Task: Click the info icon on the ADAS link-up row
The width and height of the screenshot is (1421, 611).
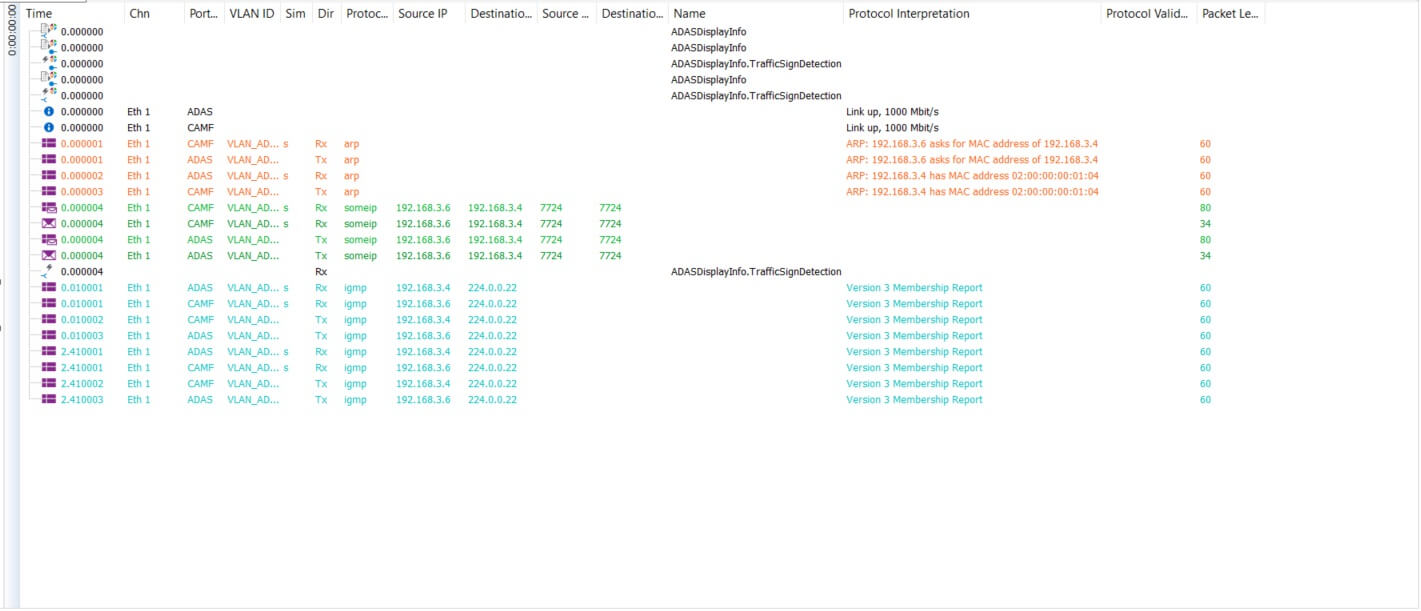Action: tap(49, 112)
